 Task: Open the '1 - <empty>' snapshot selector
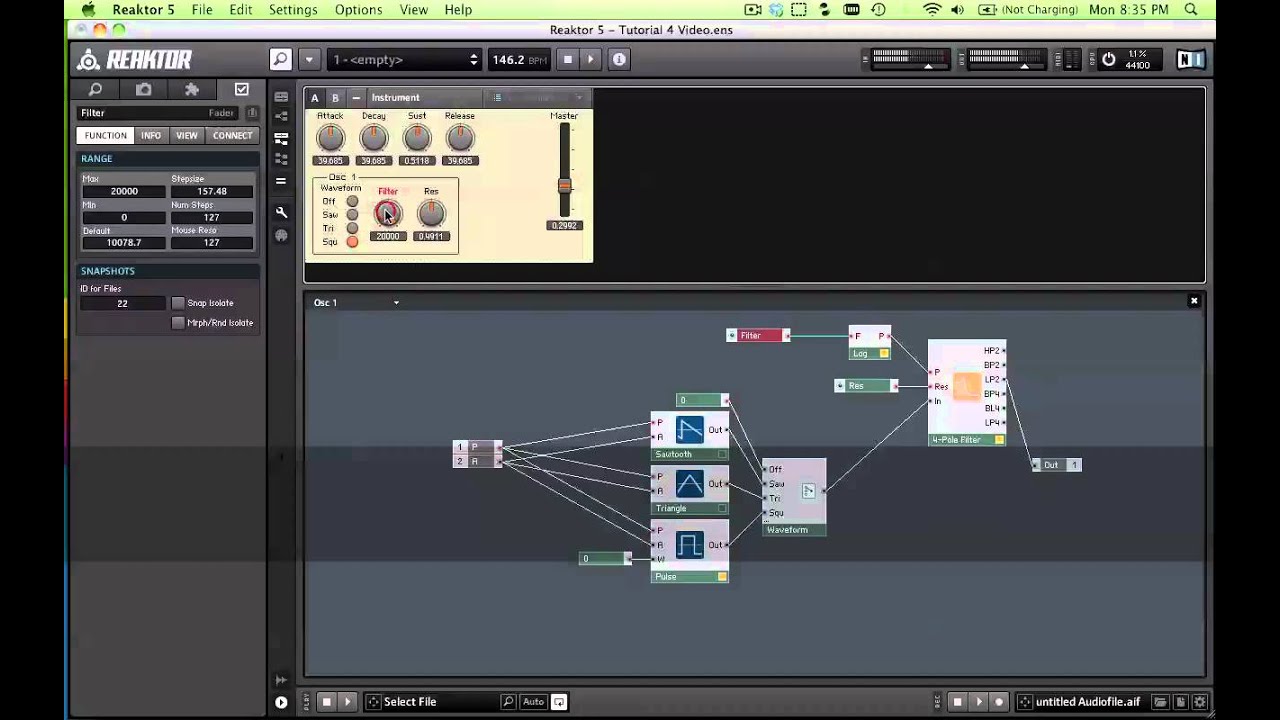pos(405,60)
